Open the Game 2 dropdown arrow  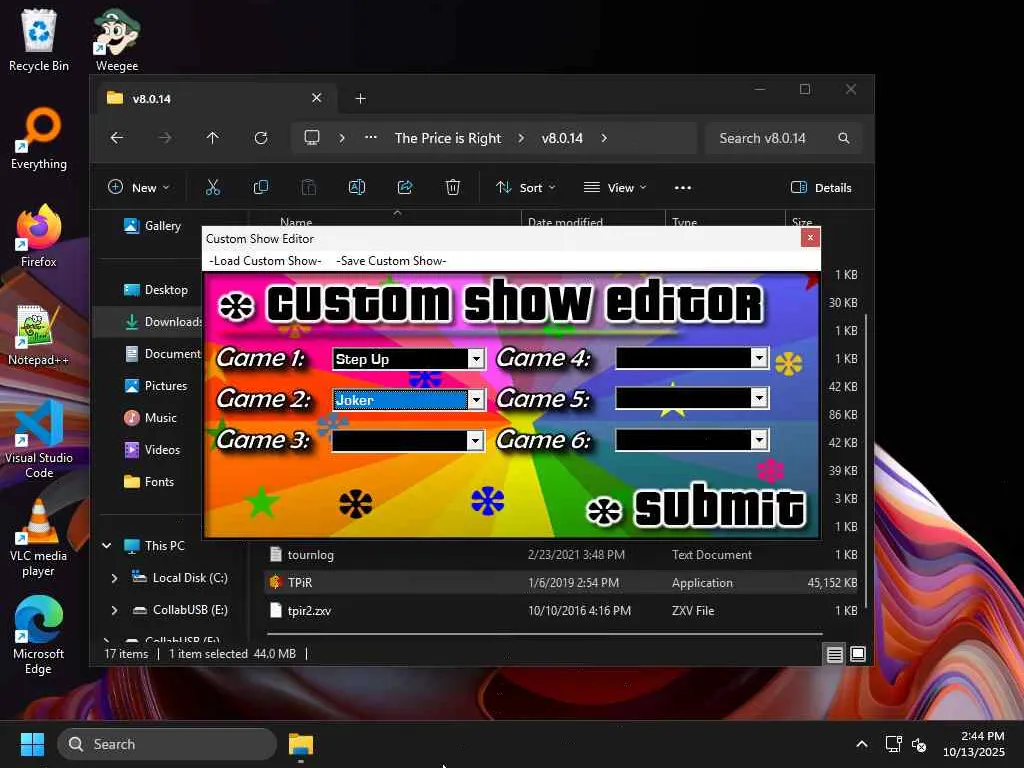pyautogui.click(x=476, y=400)
